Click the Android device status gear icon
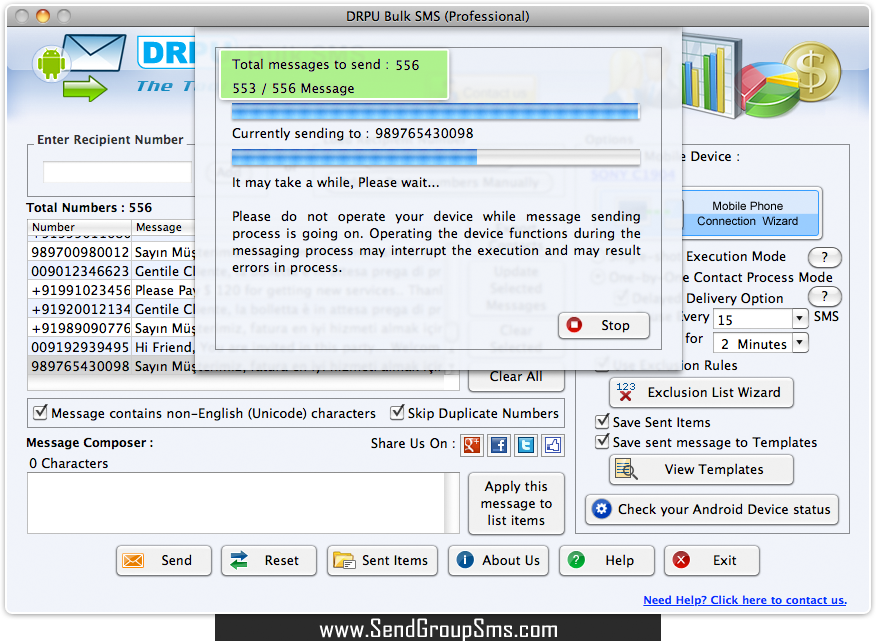 pyautogui.click(x=602, y=508)
